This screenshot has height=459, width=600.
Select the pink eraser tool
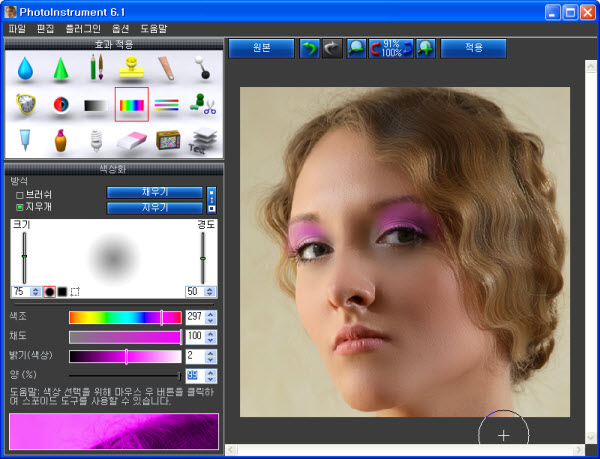click(x=132, y=141)
